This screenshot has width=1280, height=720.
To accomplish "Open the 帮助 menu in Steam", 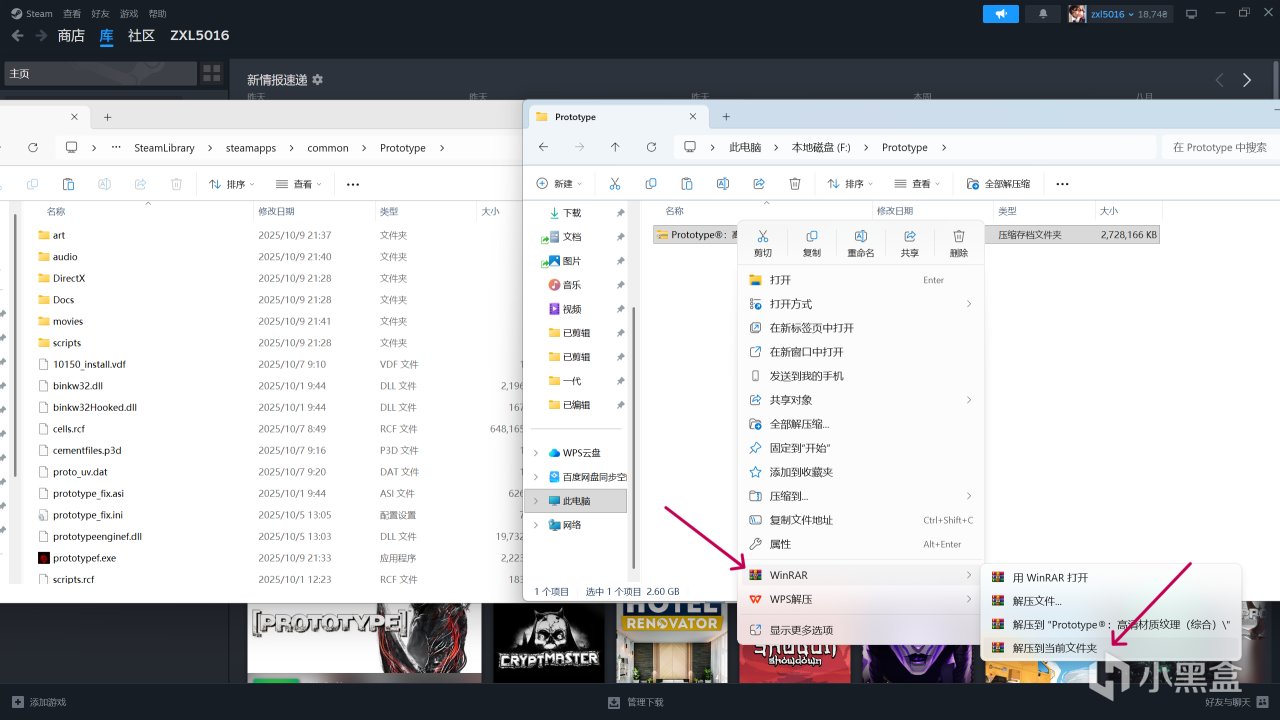I will (x=157, y=14).
